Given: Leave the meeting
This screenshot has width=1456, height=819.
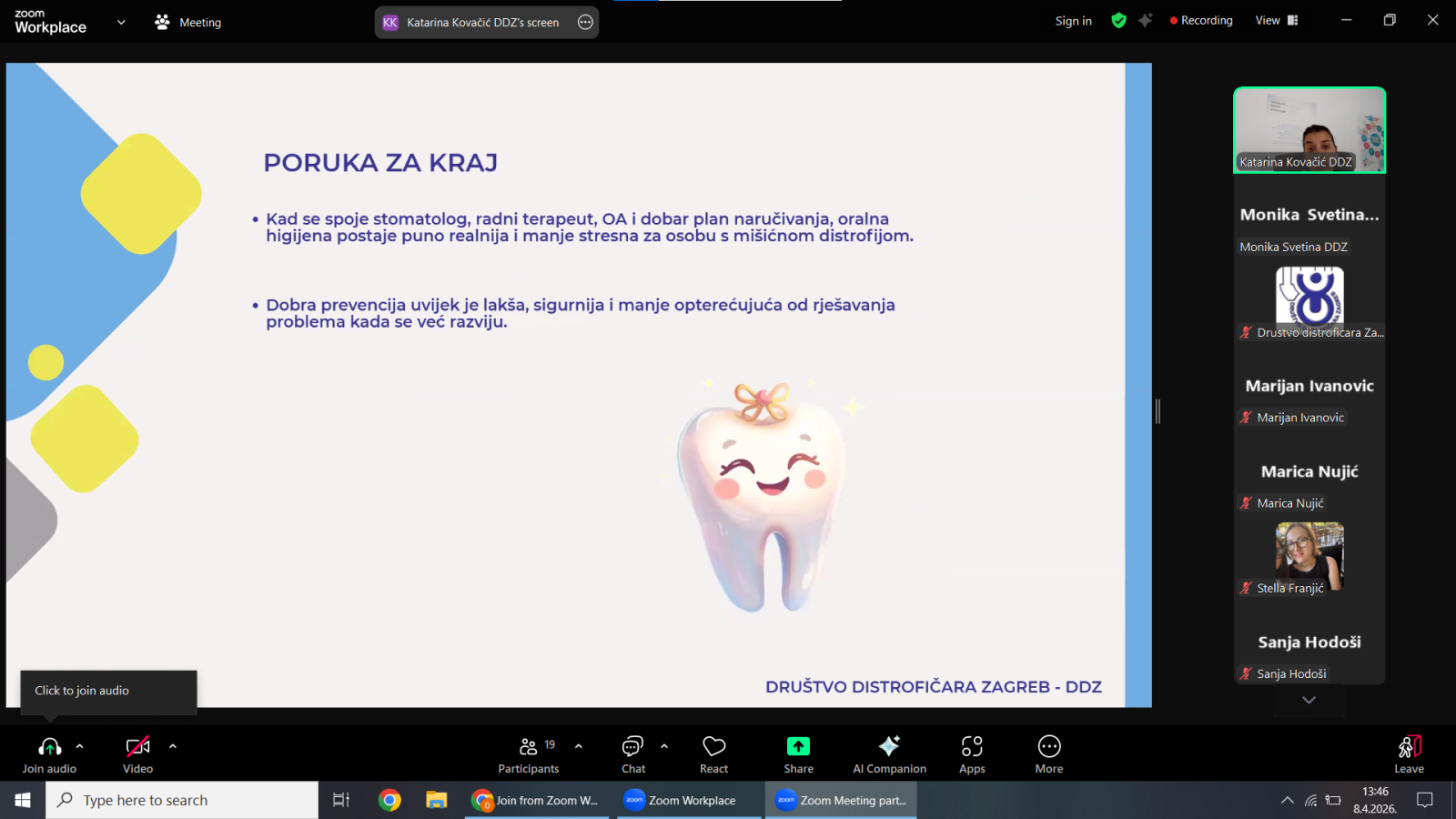Looking at the screenshot, I should [1409, 754].
